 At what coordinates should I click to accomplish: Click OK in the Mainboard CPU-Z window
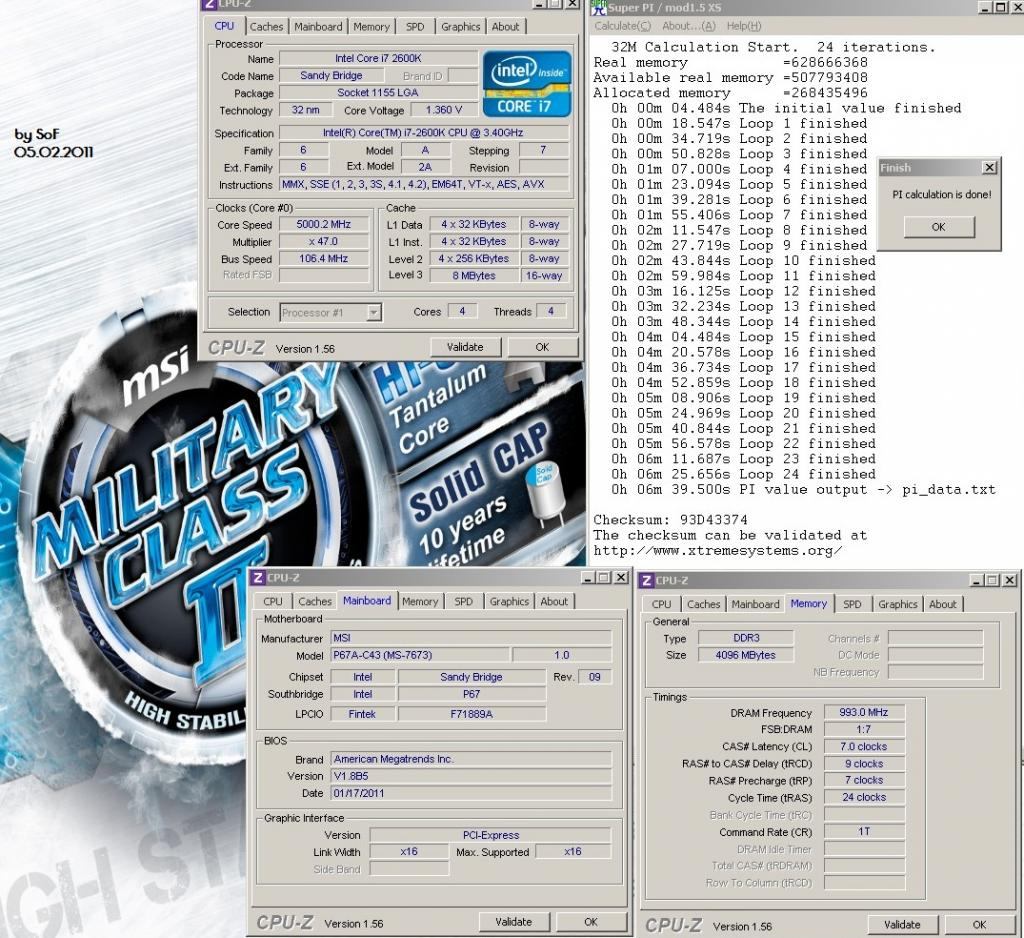(591, 922)
